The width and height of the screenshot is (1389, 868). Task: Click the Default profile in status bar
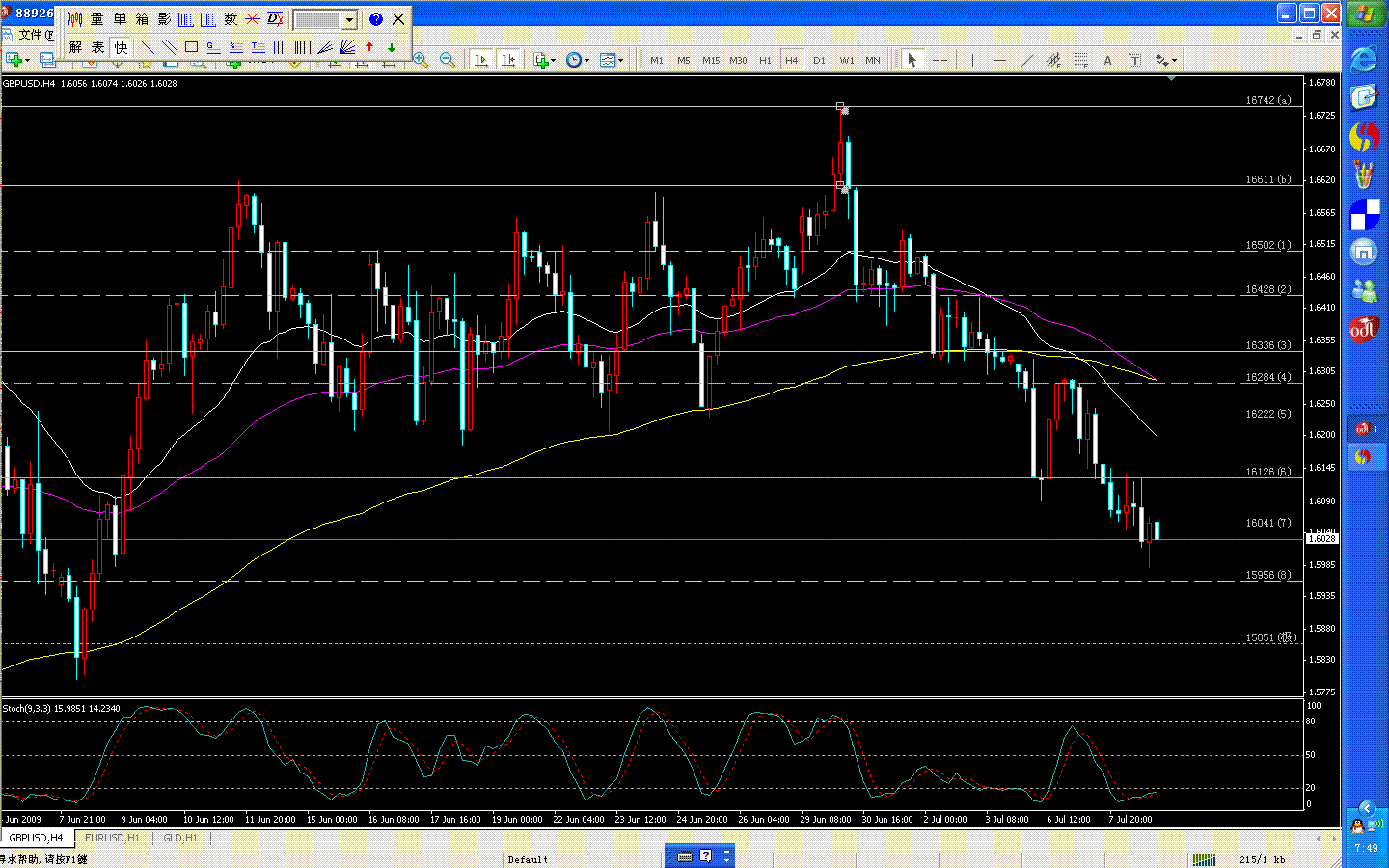pyautogui.click(x=528, y=859)
